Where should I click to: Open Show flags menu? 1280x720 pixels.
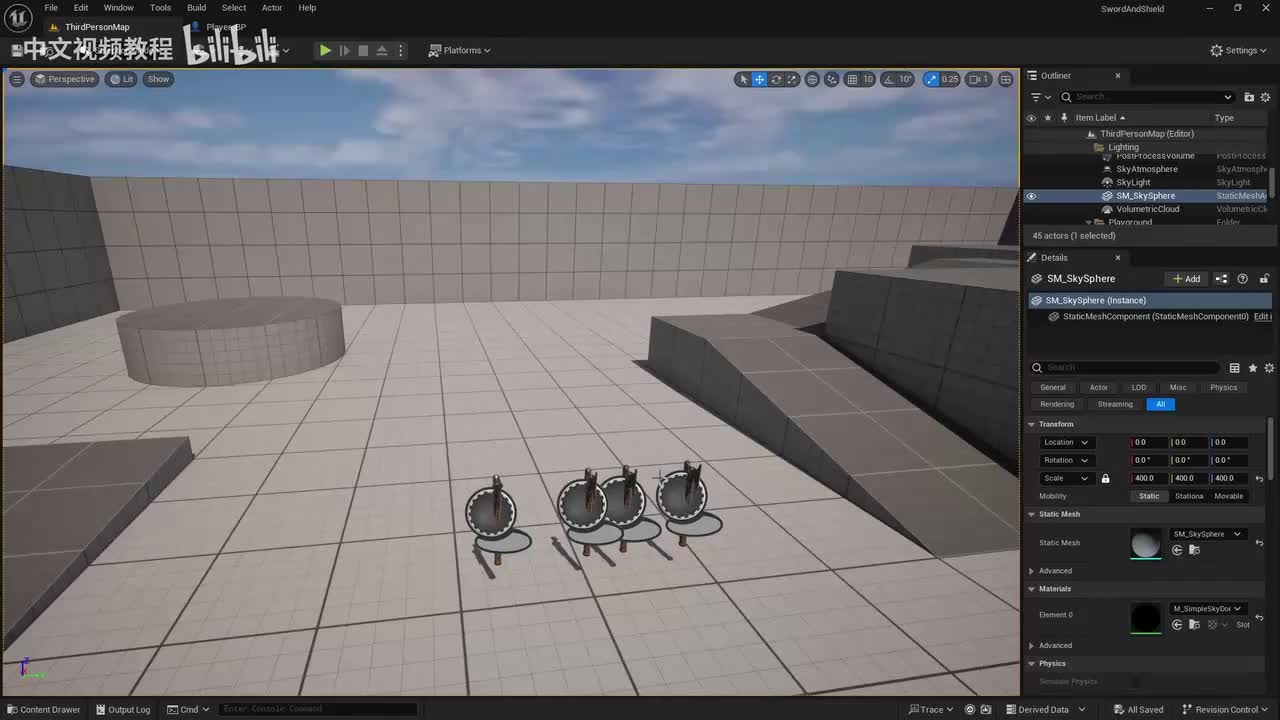click(159, 79)
